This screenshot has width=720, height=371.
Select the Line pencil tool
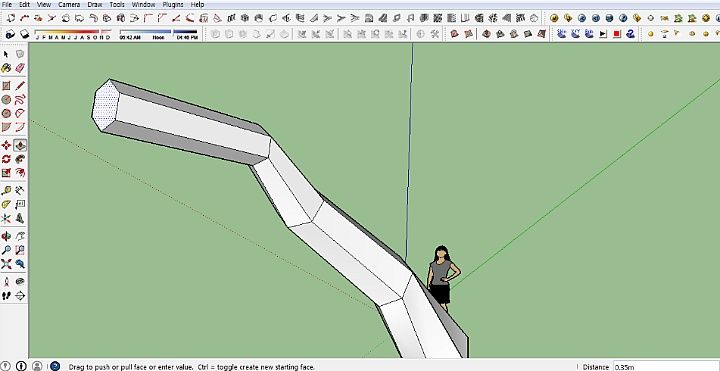pyautogui.click(x=20, y=86)
